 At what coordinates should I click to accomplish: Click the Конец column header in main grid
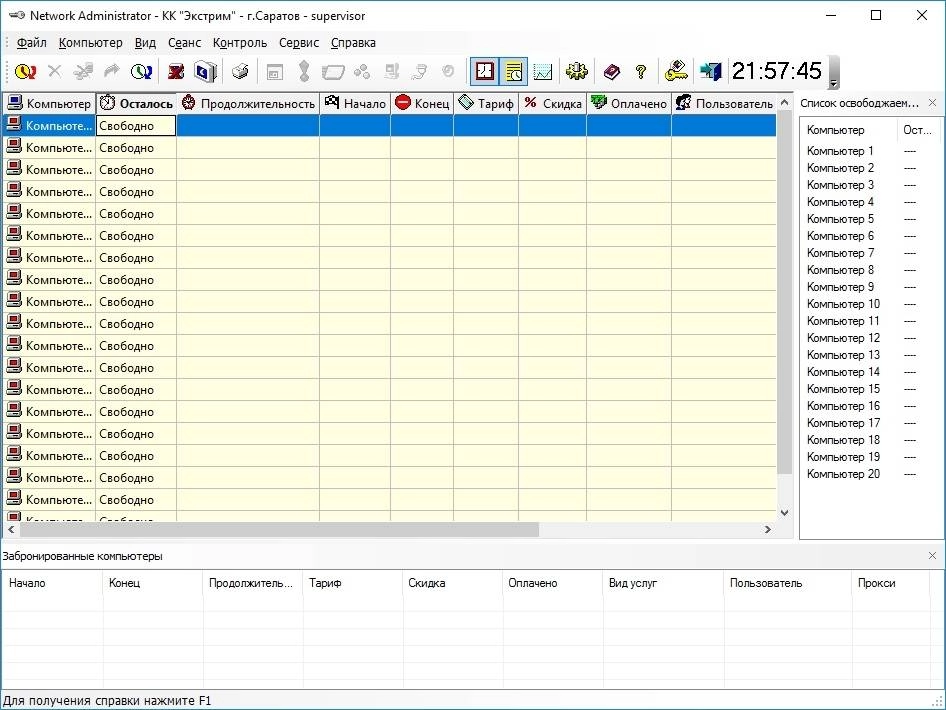tap(422, 103)
